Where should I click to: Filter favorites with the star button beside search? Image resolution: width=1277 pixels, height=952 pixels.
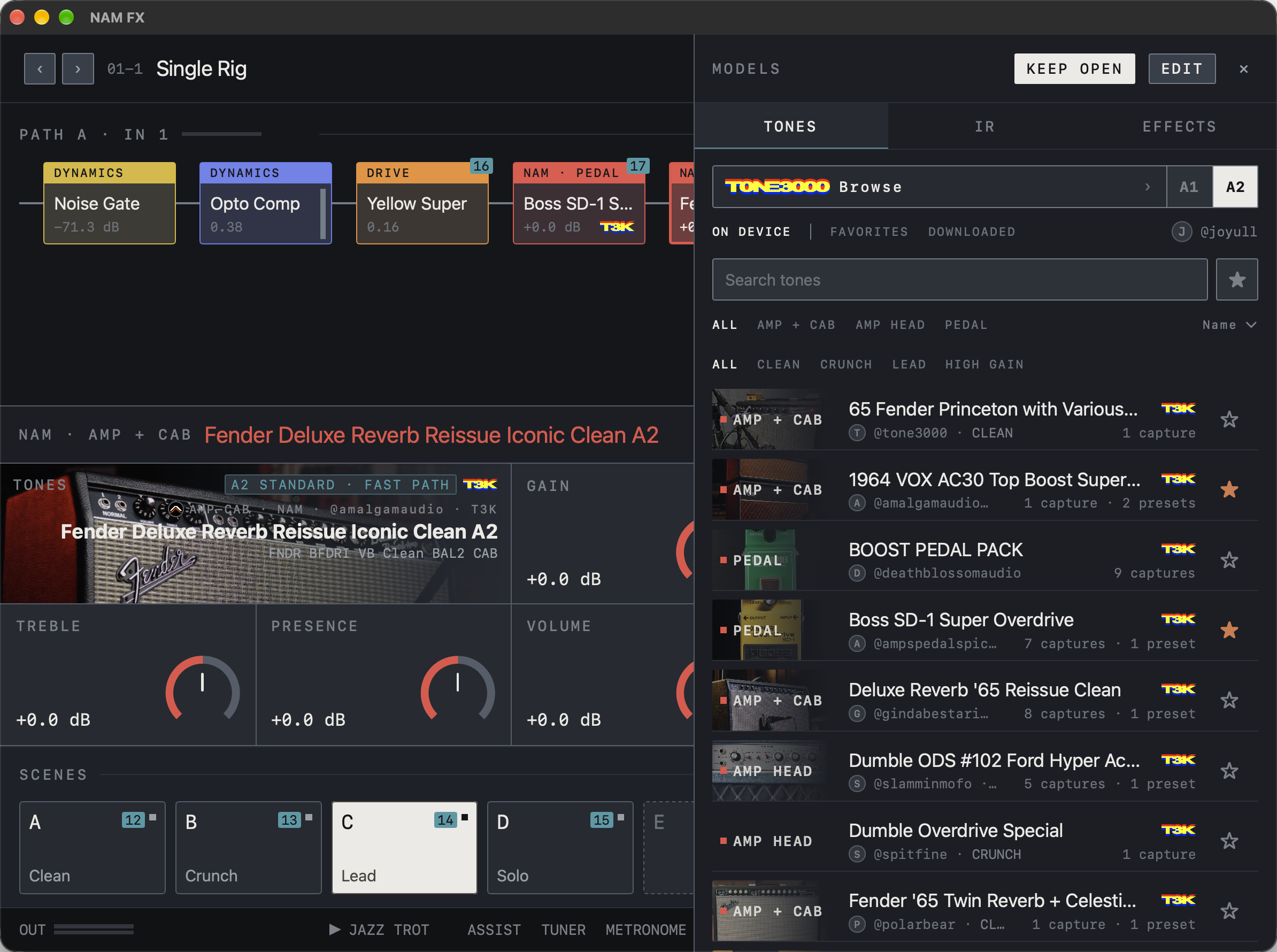[1237, 280]
